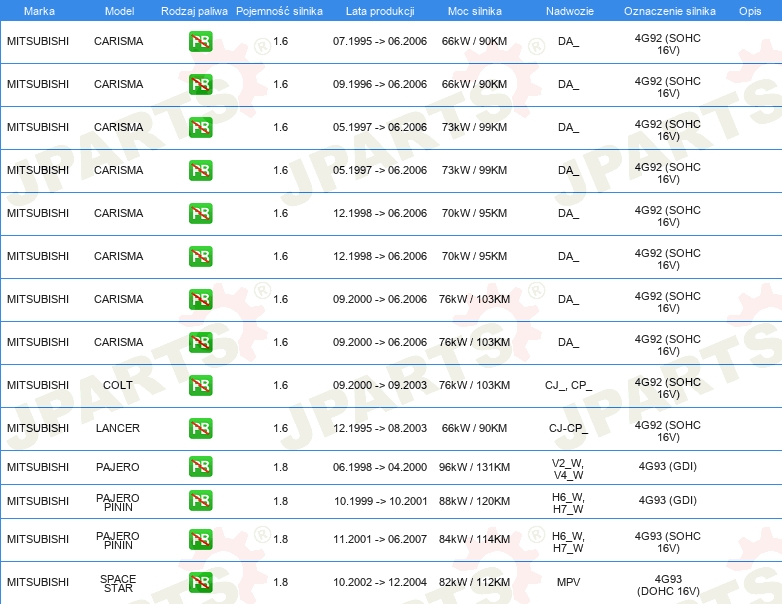Click the engine code 4G93 (SOHC 16V)

click(x=667, y=542)
